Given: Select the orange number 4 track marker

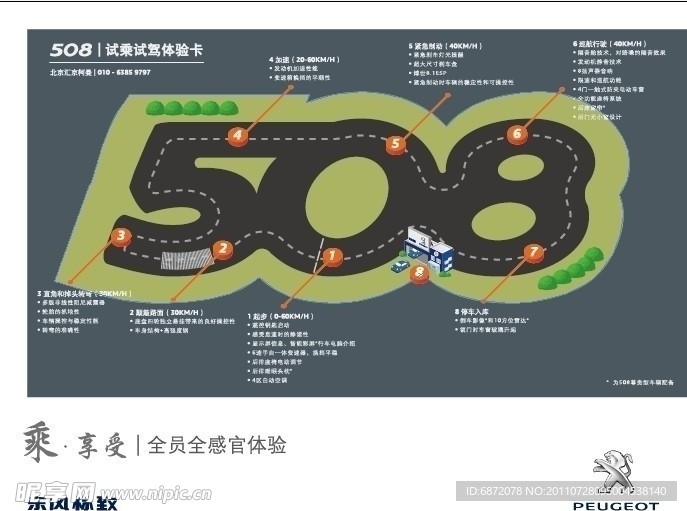Looking at the screenshot, I should click(237, 136).
